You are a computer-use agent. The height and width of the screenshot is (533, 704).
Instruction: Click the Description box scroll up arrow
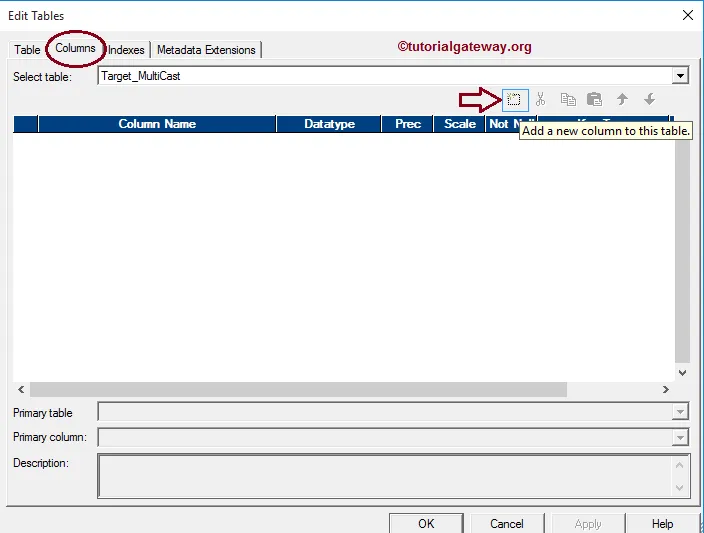679,466
